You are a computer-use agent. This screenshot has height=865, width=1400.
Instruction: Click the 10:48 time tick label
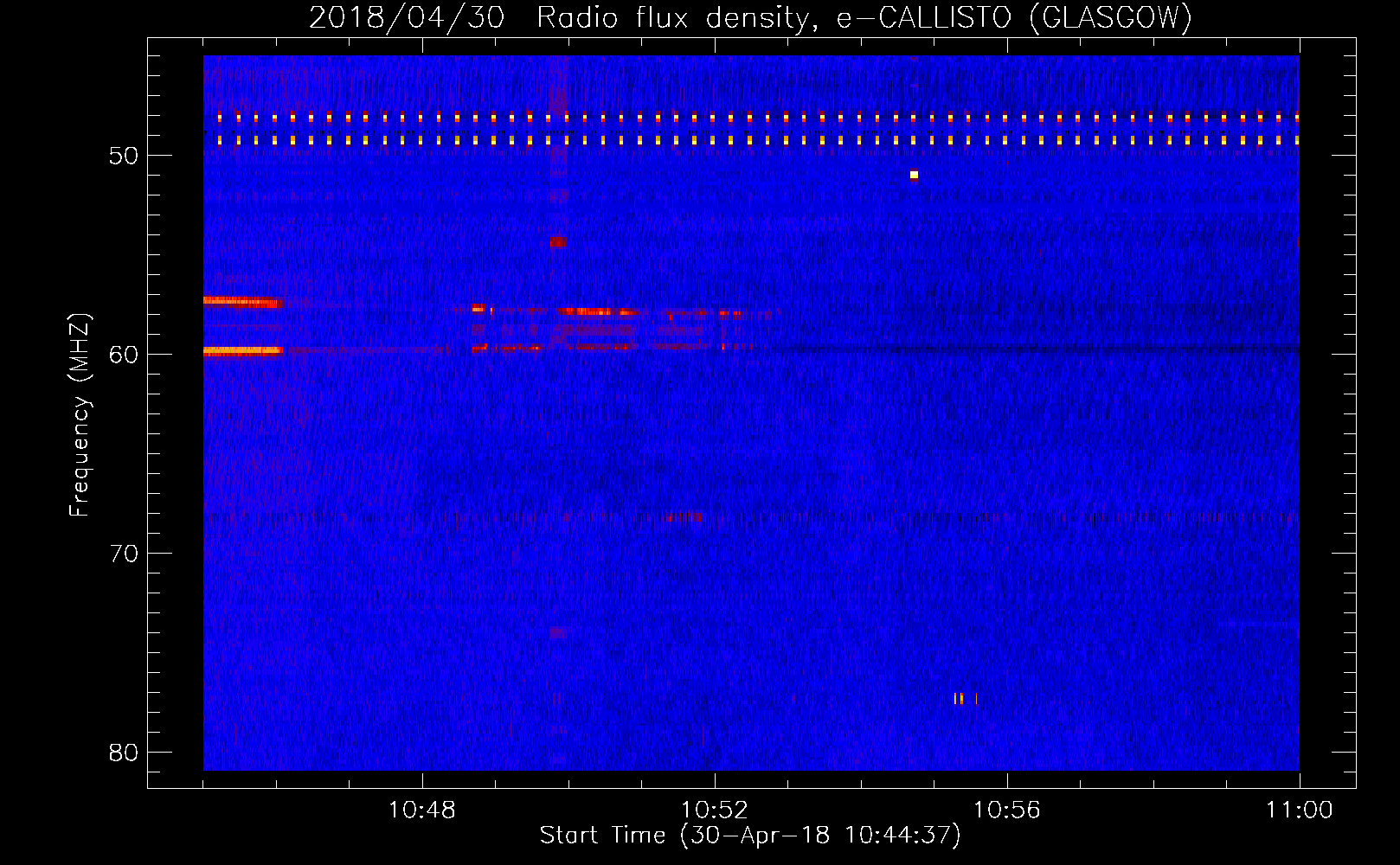click(422, 811)
